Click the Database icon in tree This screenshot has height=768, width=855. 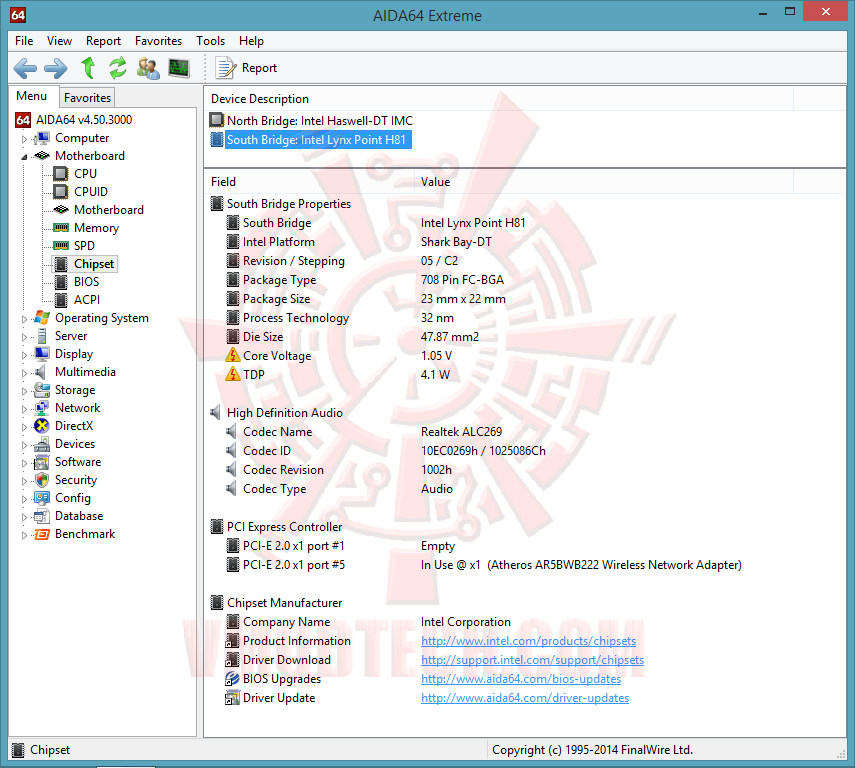[42, 515]
